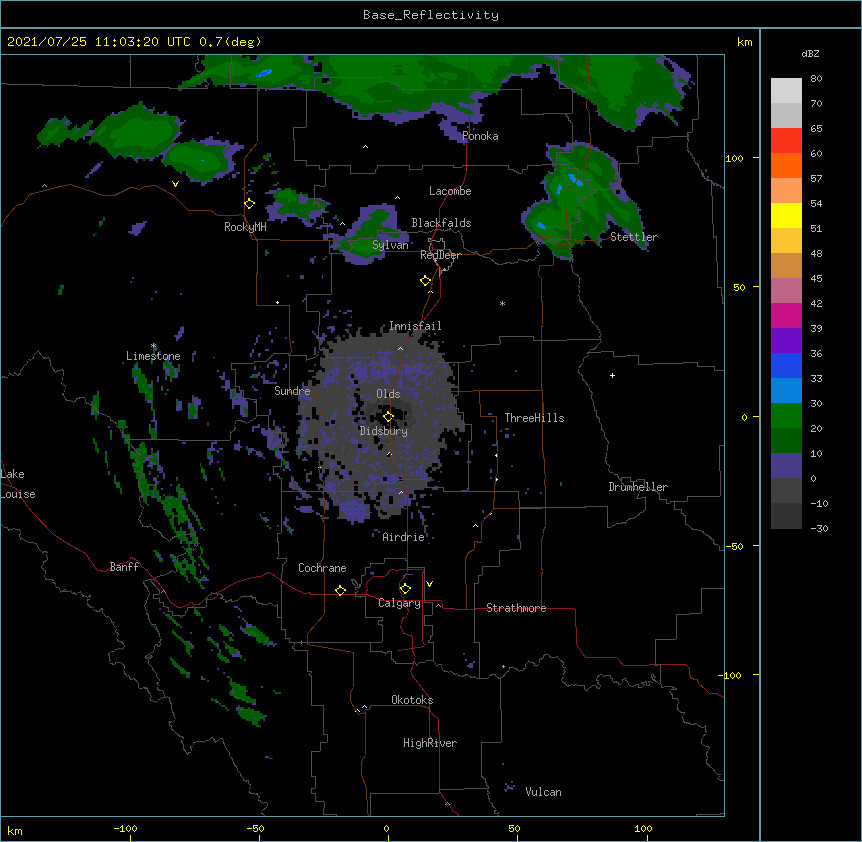Click the dBZ legend heading
The height and width of the screenshot is (842, 862).
click(x=810, y=53)
